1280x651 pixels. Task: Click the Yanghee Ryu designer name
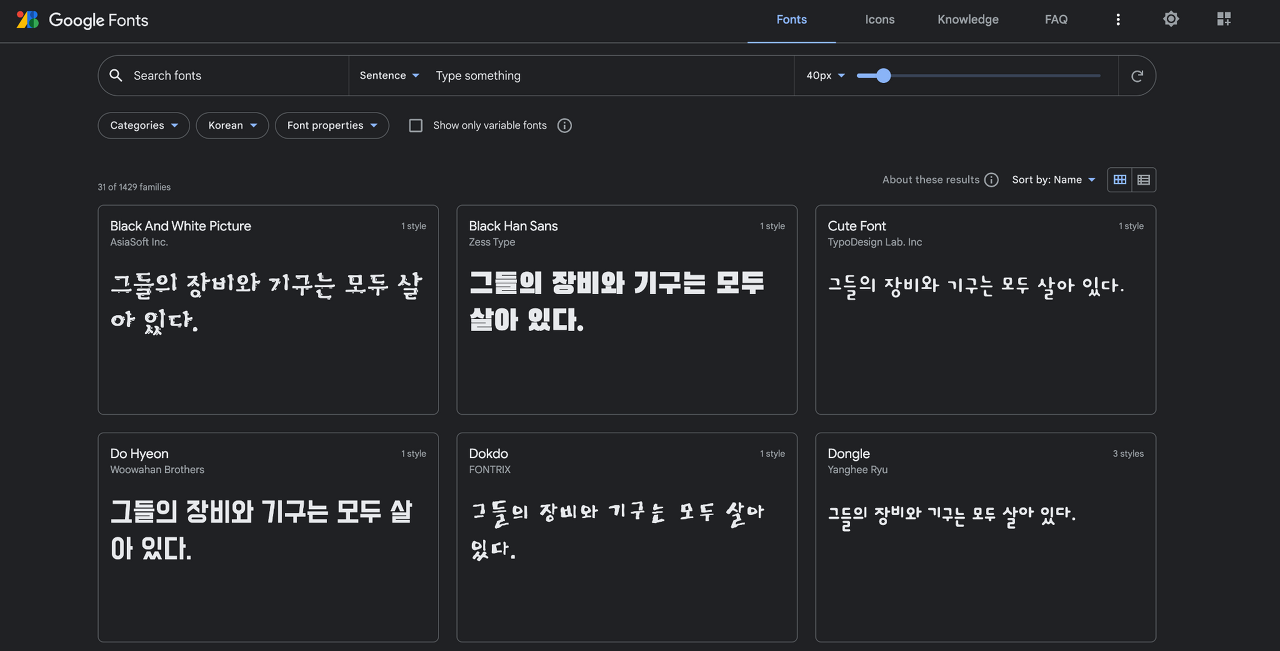[858, 470]
